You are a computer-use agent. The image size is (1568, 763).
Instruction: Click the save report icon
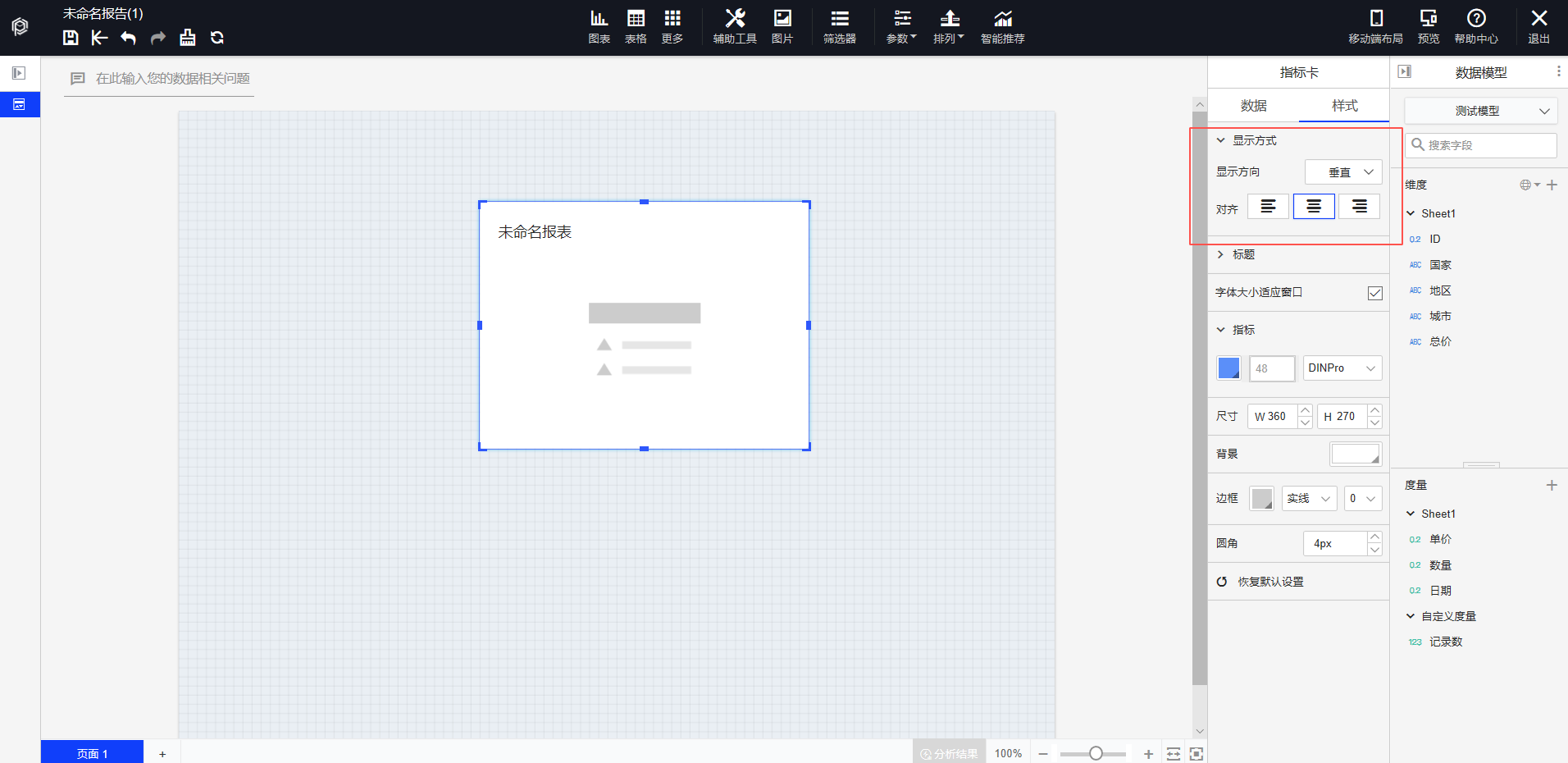(71, 38)
